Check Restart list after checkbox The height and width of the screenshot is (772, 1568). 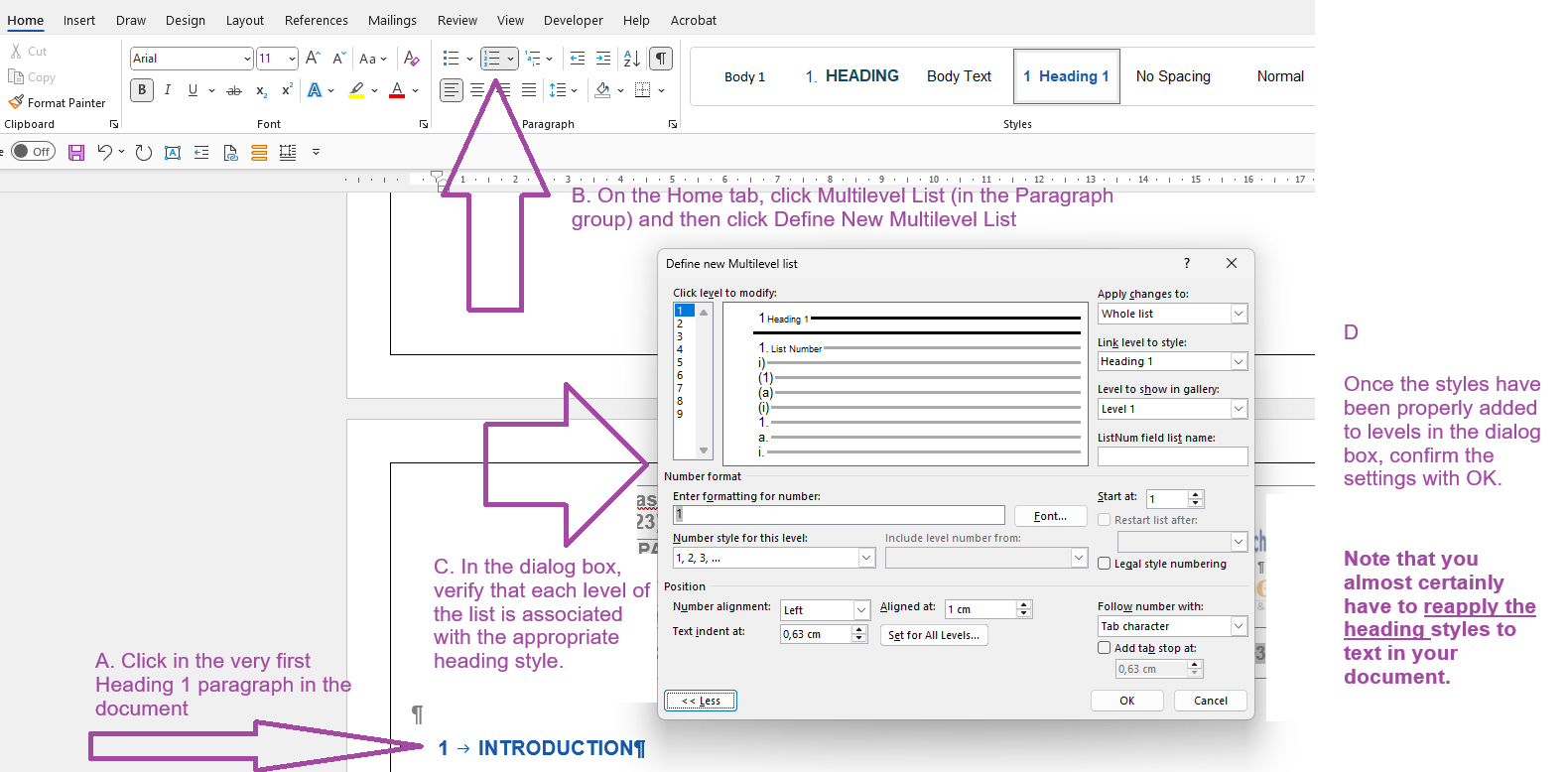point(1105,520)
